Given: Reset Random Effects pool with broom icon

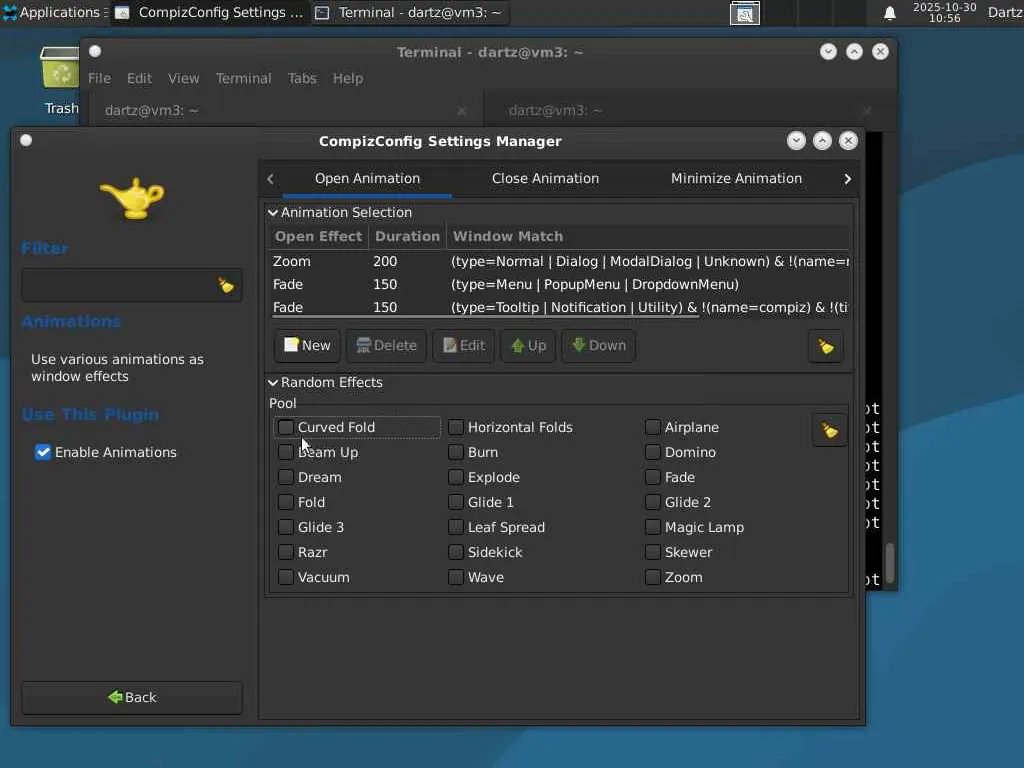Looking at the screenshot, I should click(x=829, y=430).
